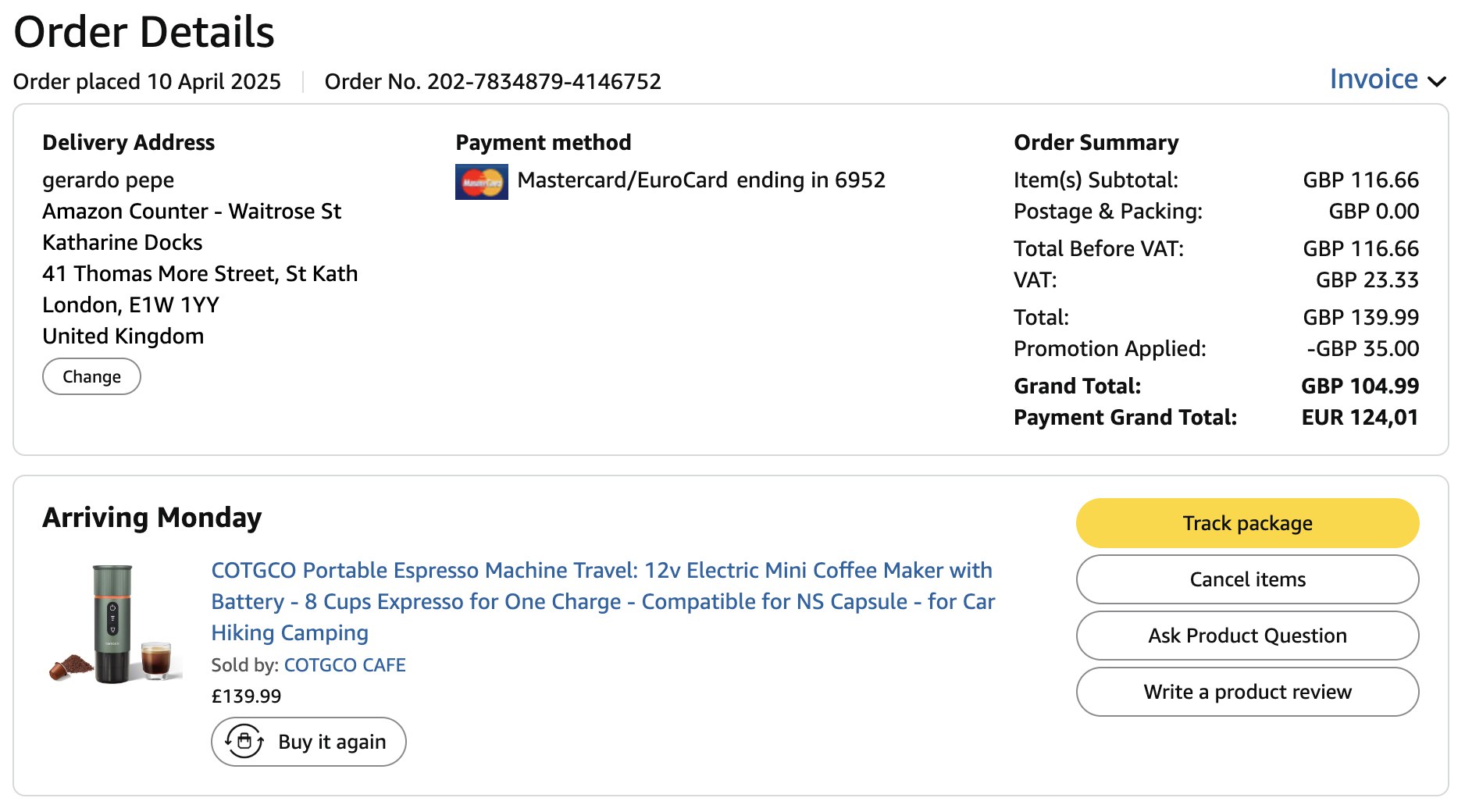Click the Order placed 10 April 2025 text
This screenshot has width=1465, height=812.
point(147,82)
